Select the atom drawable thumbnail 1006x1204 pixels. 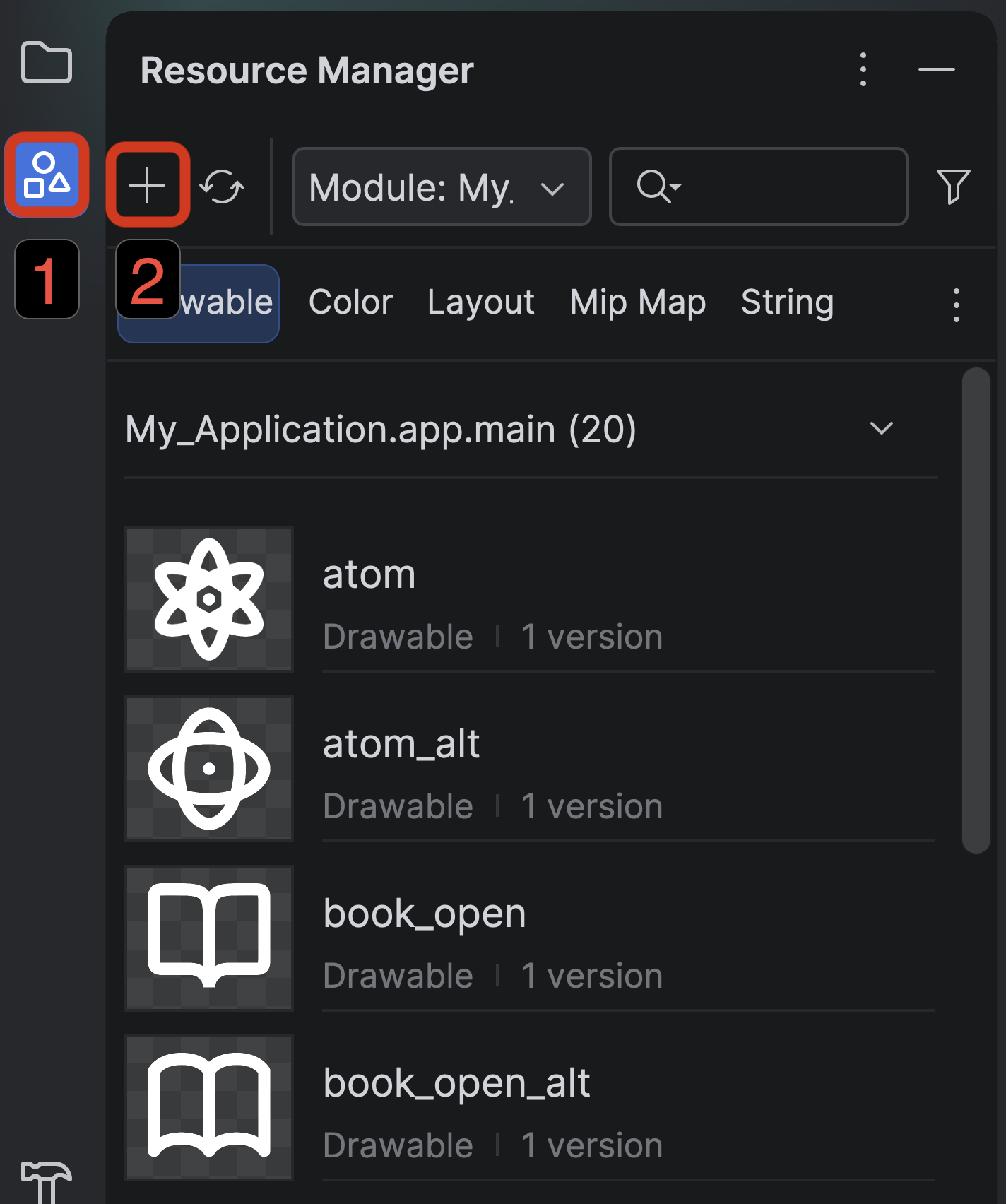(x=209, y=599)
